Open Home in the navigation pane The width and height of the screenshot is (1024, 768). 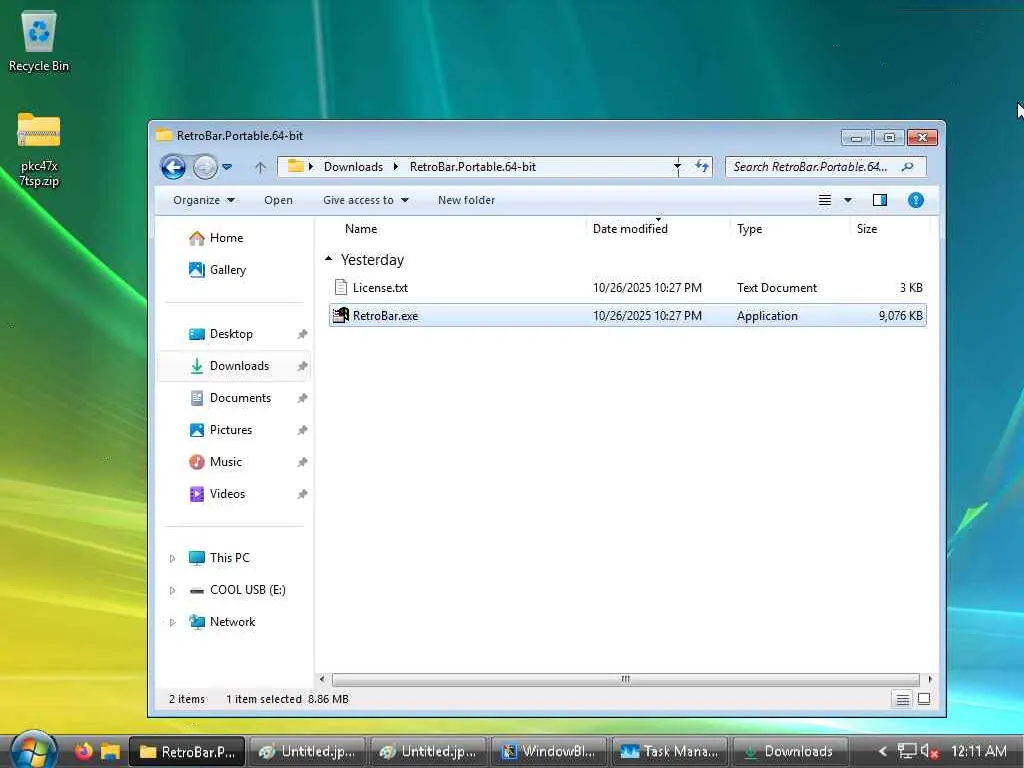[x=226, y=238]
